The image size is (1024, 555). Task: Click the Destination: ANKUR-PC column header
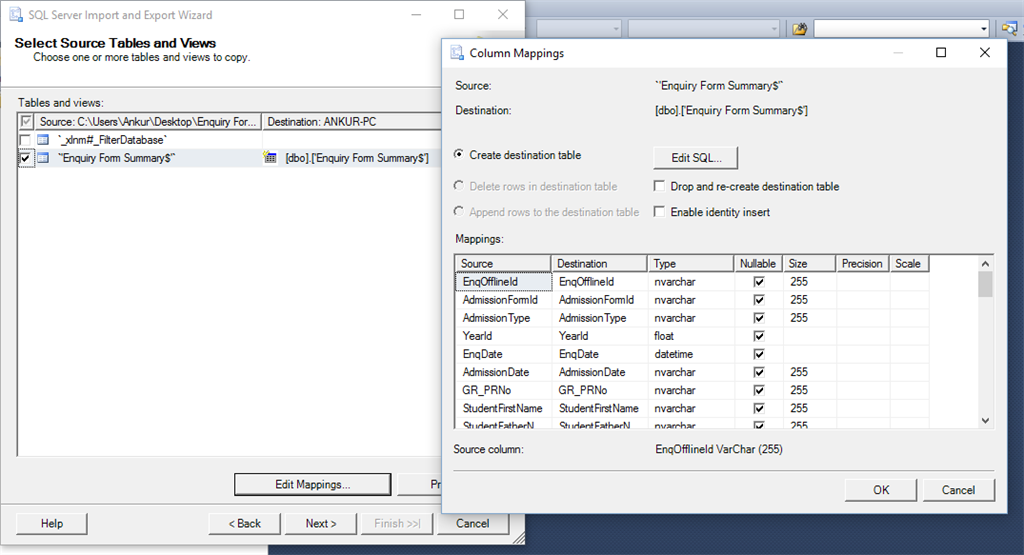coord(352,121)
